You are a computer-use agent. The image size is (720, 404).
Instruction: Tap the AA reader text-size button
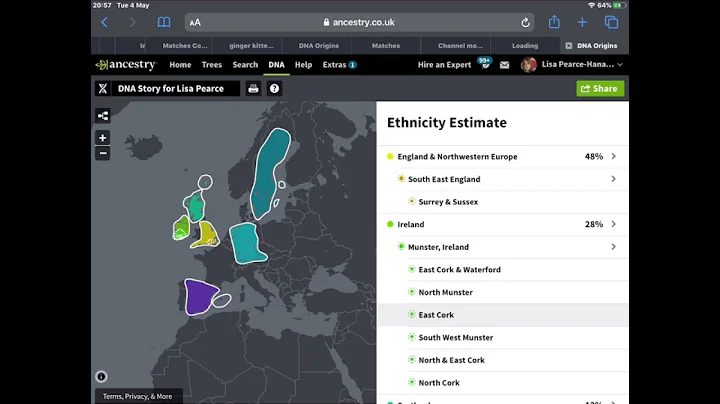(x=195, y=22)
